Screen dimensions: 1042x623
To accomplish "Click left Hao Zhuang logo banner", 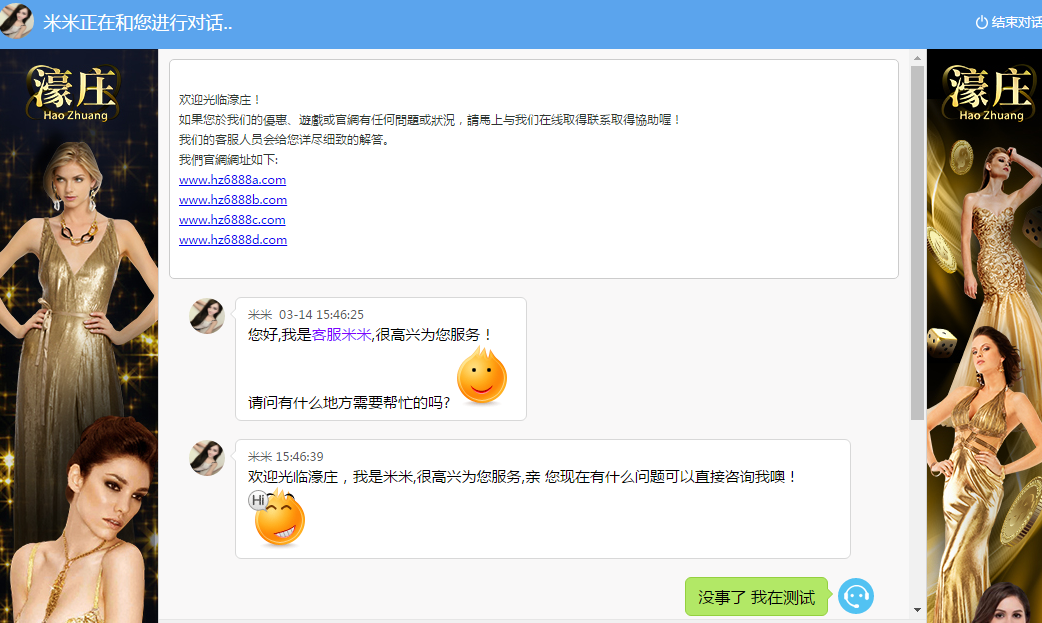I will click(x=74, y=93).
